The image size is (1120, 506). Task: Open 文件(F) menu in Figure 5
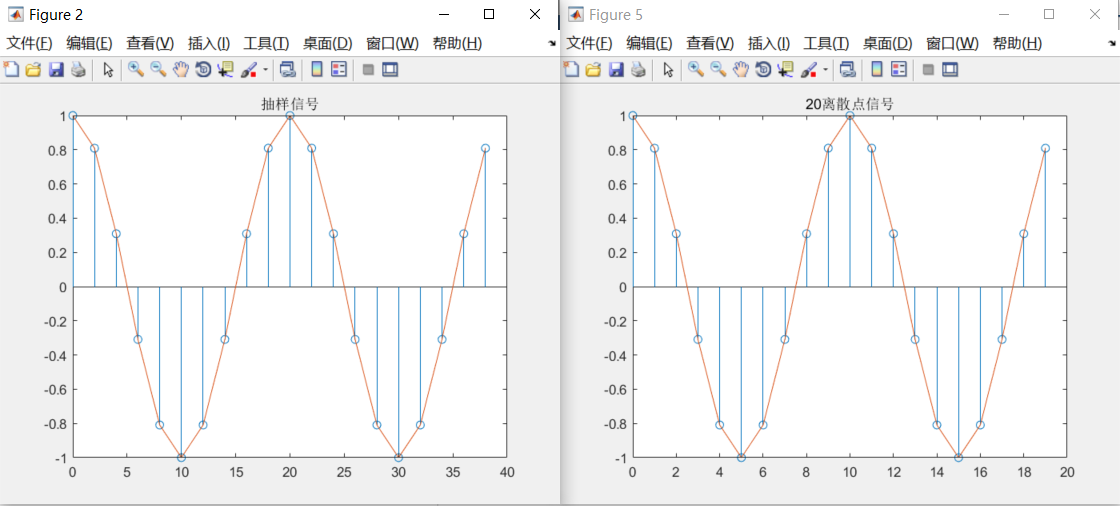tap(589, 43)
